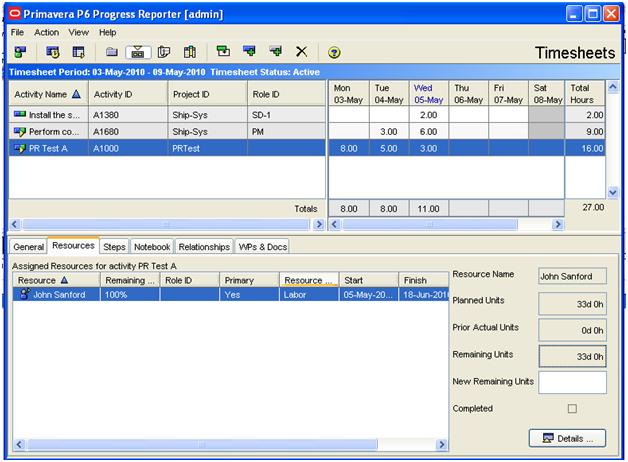This screenshot has width=628, height=462.
Task: Click sort triangle on Activity Name header
Action: [76, 94]
